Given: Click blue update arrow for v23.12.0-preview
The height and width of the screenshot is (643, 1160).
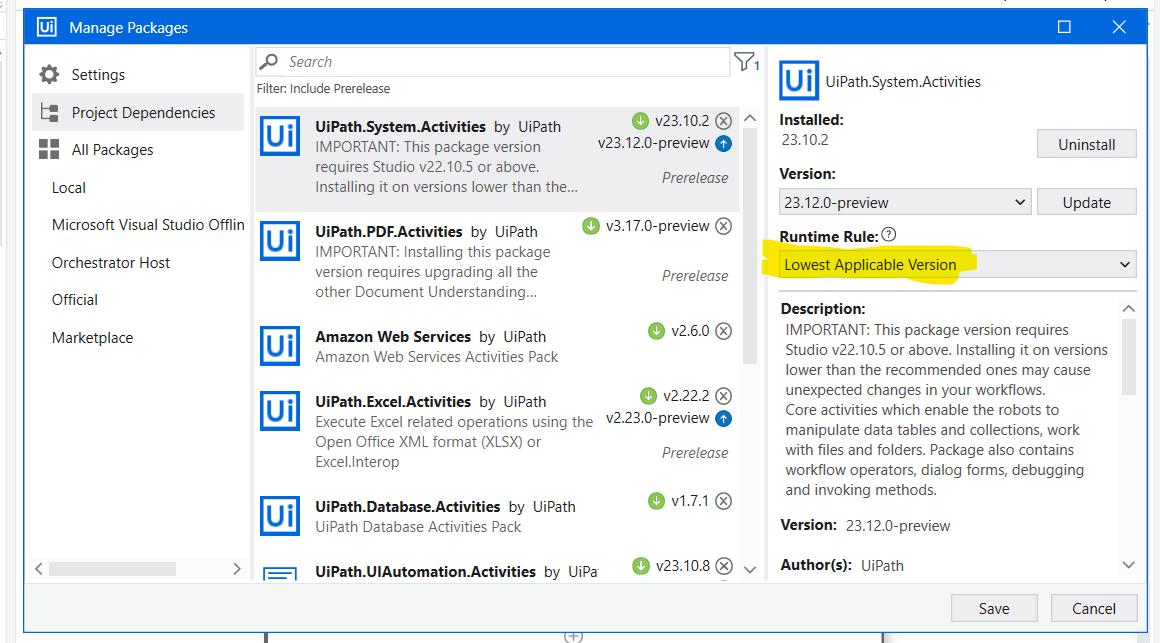Looking at the screenshot, I should pos(724,144).
